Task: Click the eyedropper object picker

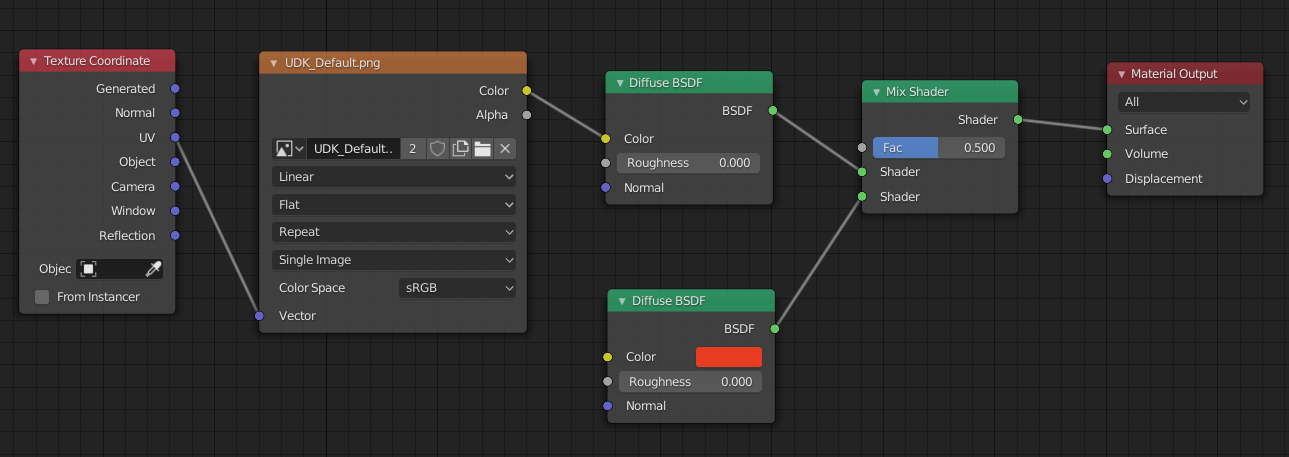Action: tap(153, 269)
